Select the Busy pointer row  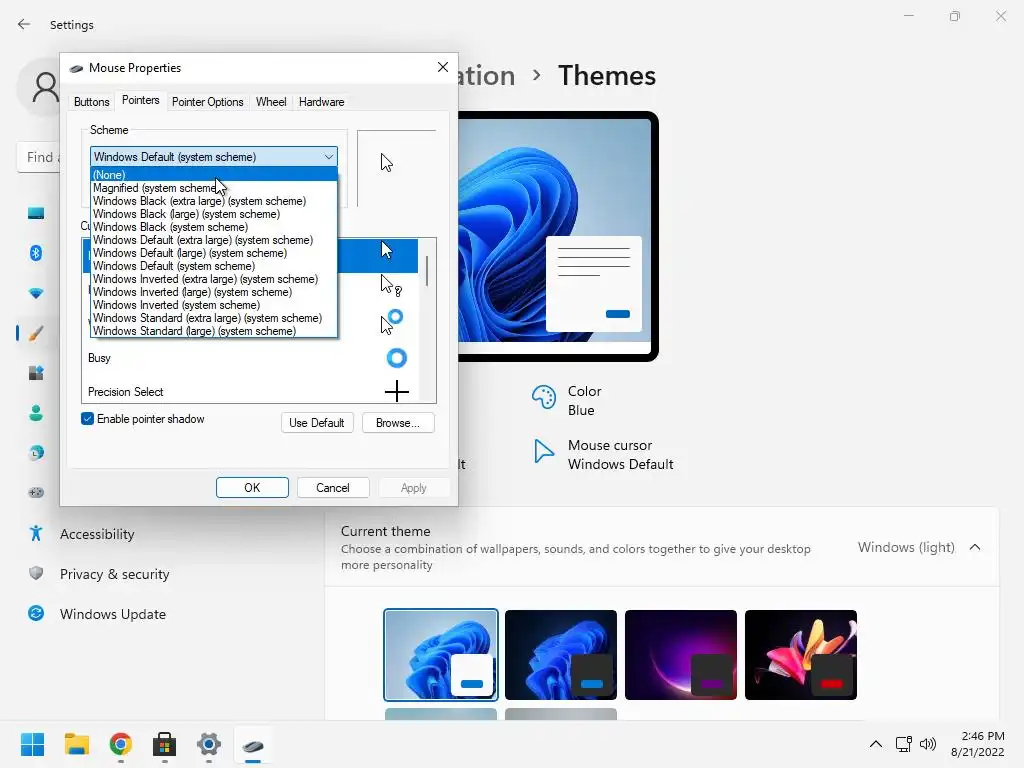pyautogui.click(x=250, y=358)
